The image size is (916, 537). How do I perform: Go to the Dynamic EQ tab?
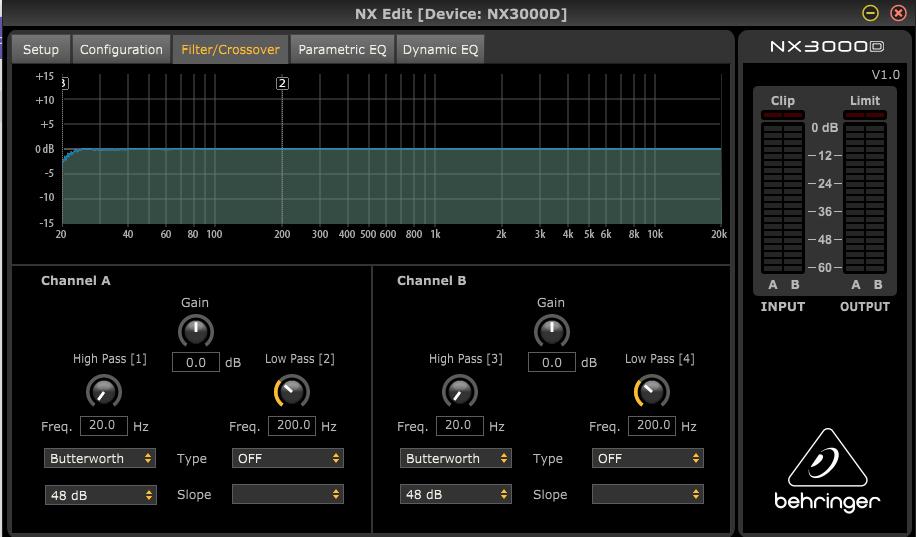pos(441,49)
